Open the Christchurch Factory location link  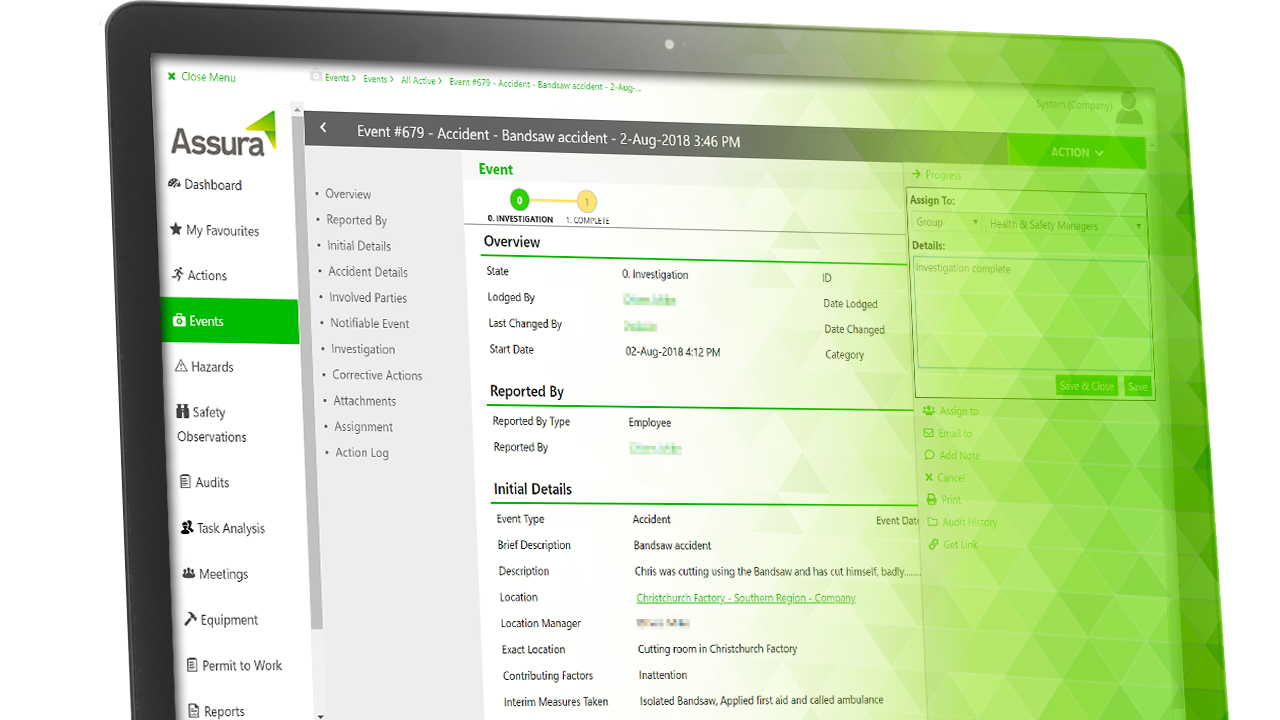pyautogui.click(x=746, y=598)
